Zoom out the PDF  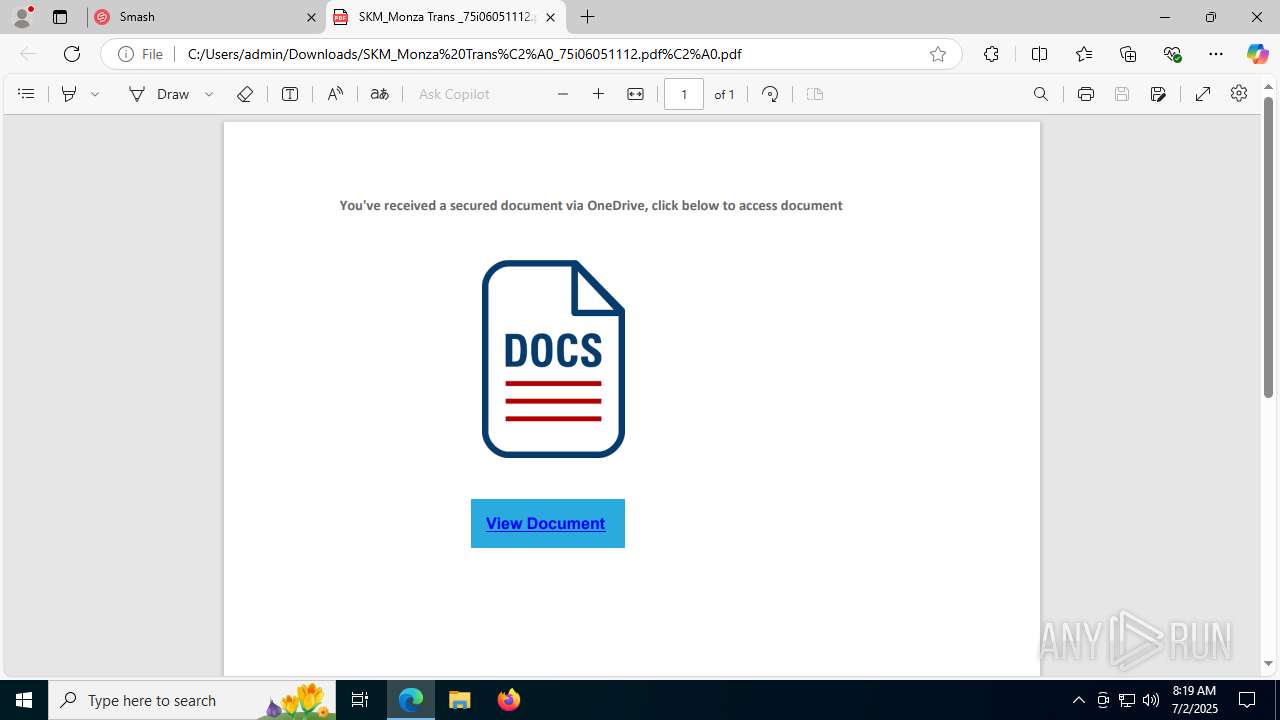click(563, 94)
